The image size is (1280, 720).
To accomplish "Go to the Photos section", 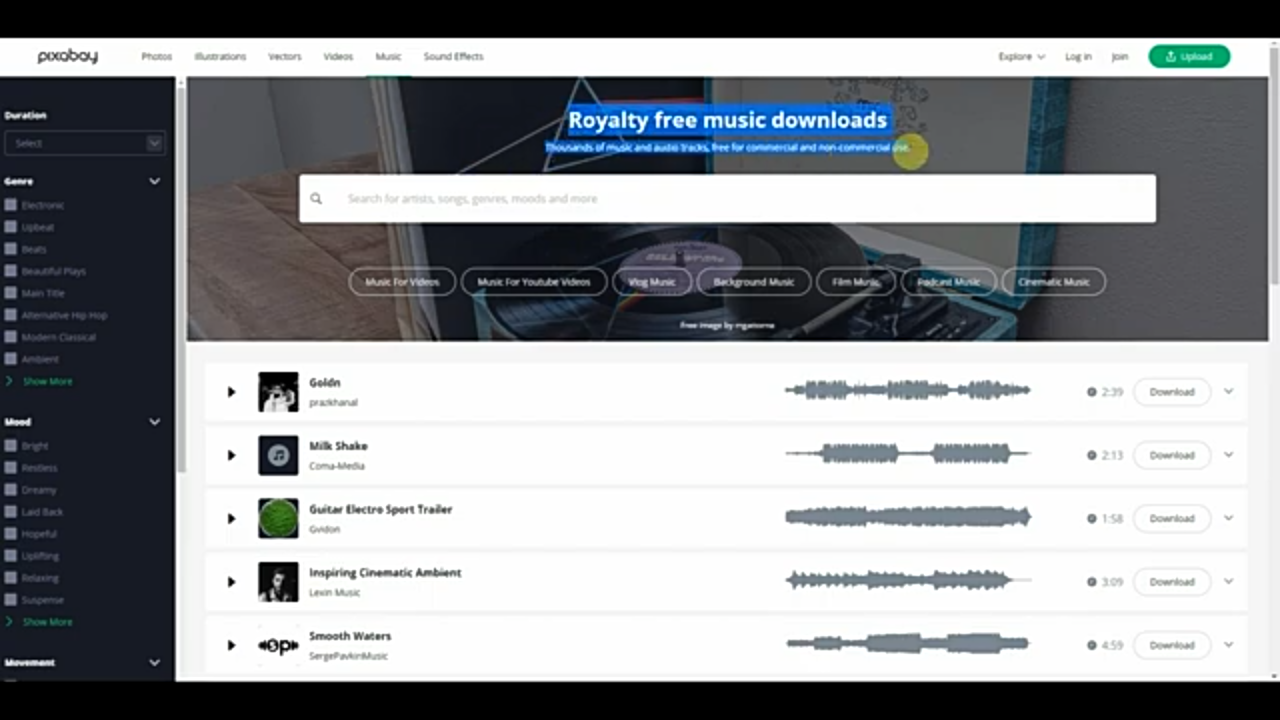I will point(157,57).
